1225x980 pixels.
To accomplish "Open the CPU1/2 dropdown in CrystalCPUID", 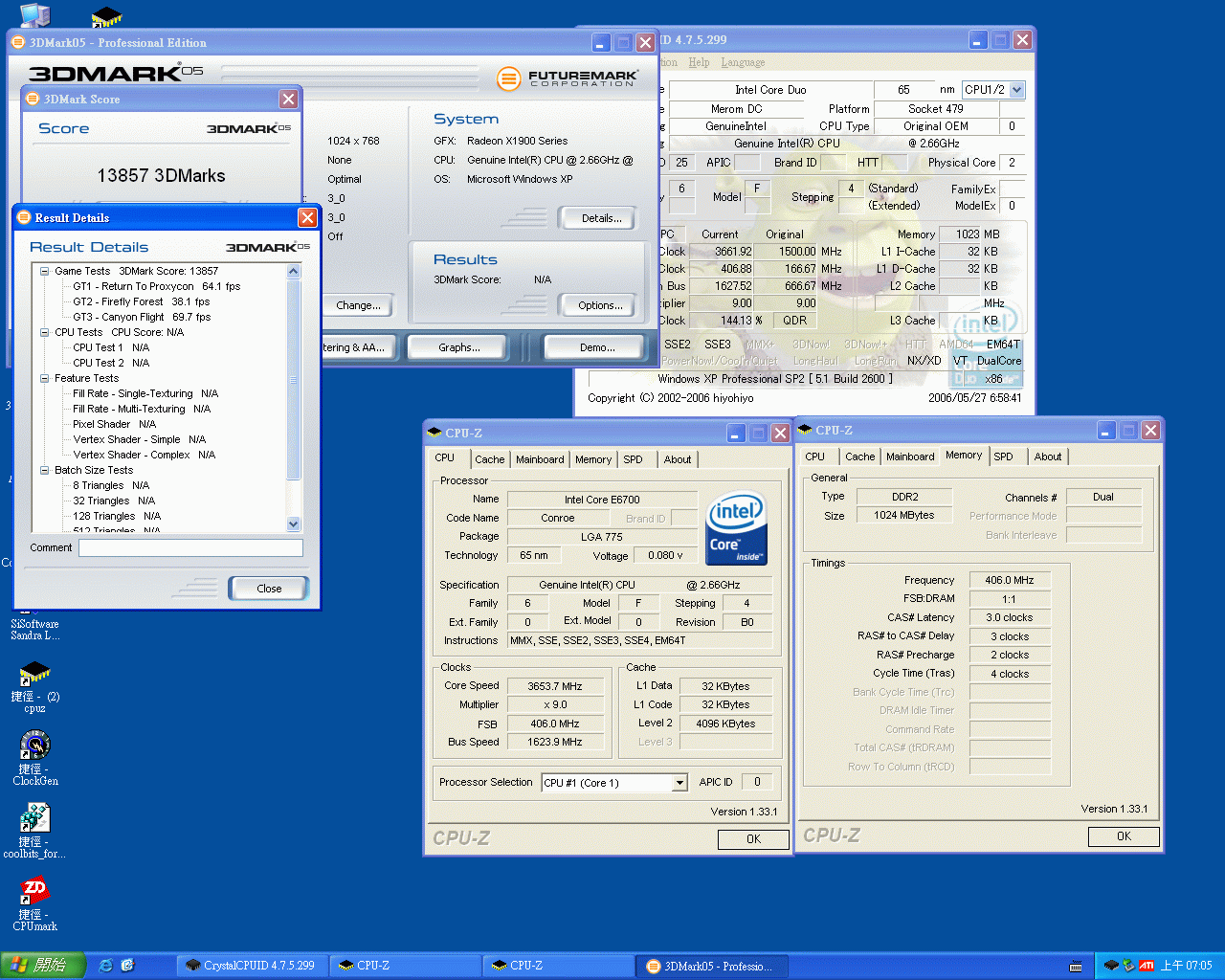I will 1017,89.
